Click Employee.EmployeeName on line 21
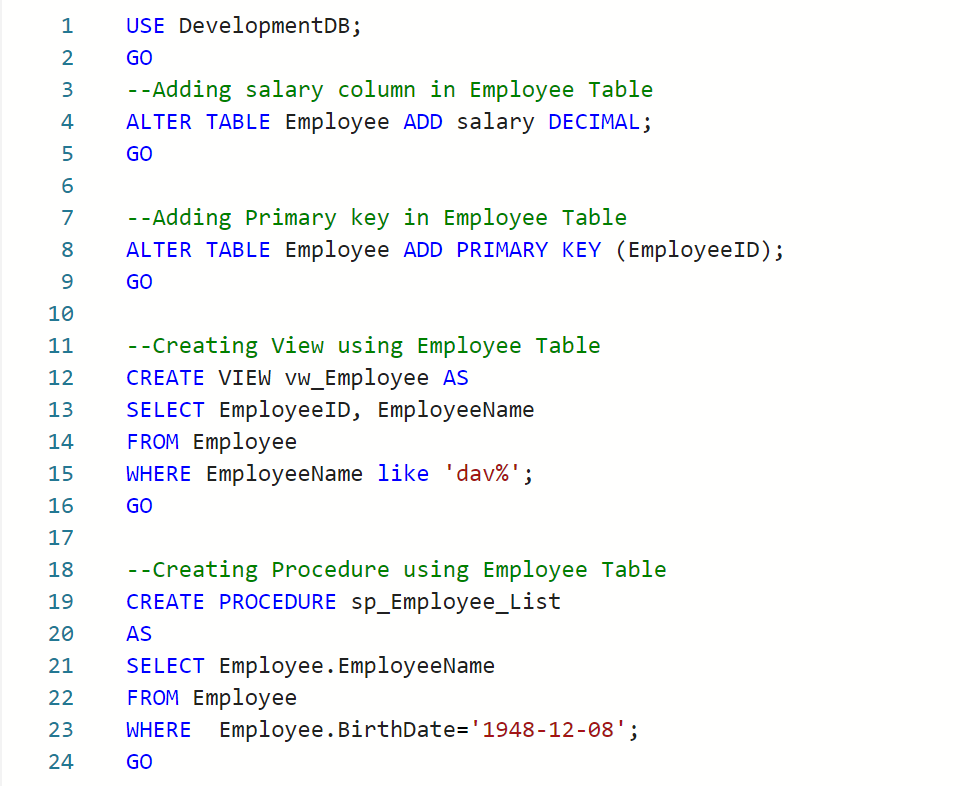Viewport: 960px width, 786px height. (356, 666)
